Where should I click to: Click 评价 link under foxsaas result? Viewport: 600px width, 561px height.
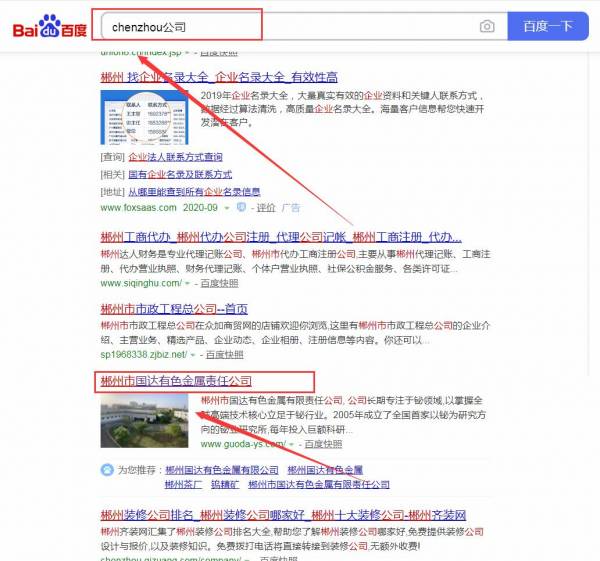[x=265, y=208]
